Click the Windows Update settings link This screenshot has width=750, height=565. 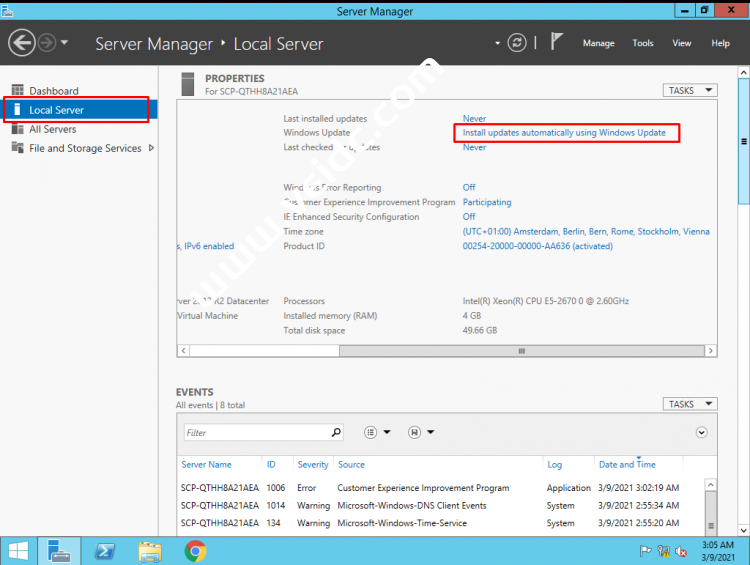[x=564, y=133]
